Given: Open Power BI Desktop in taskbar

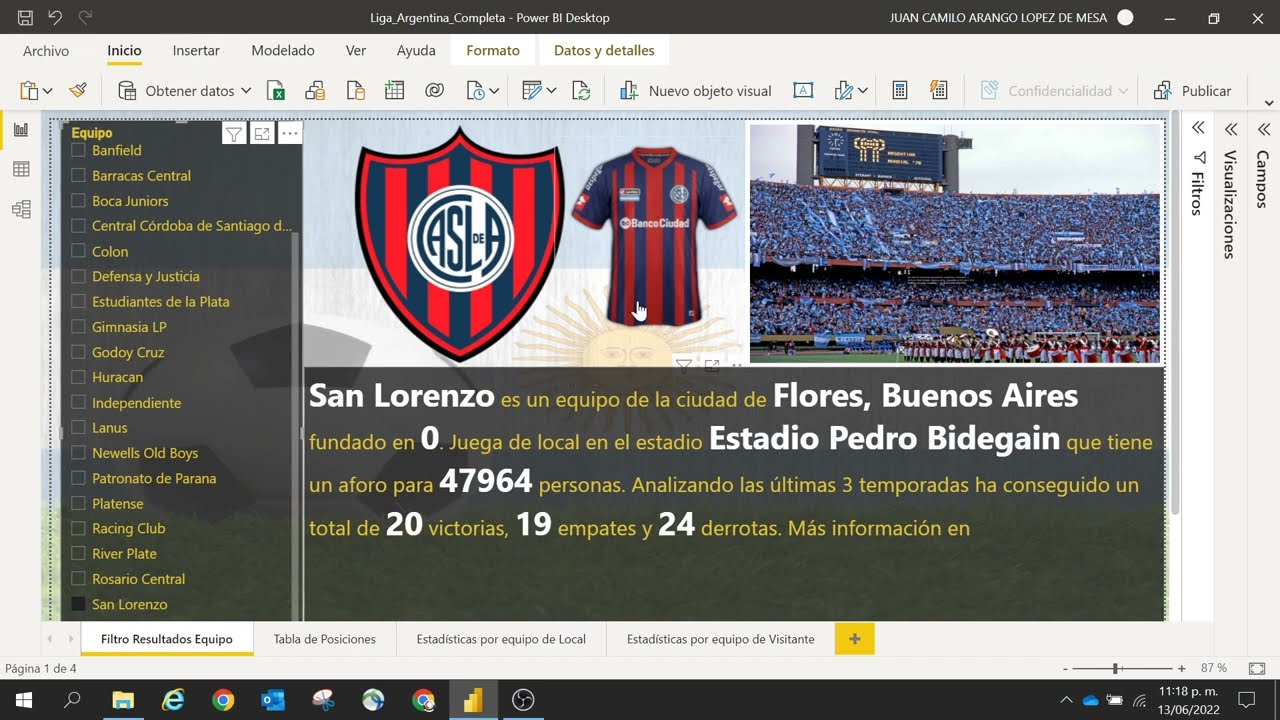Looking at the screenshot, I should (473, 700).
